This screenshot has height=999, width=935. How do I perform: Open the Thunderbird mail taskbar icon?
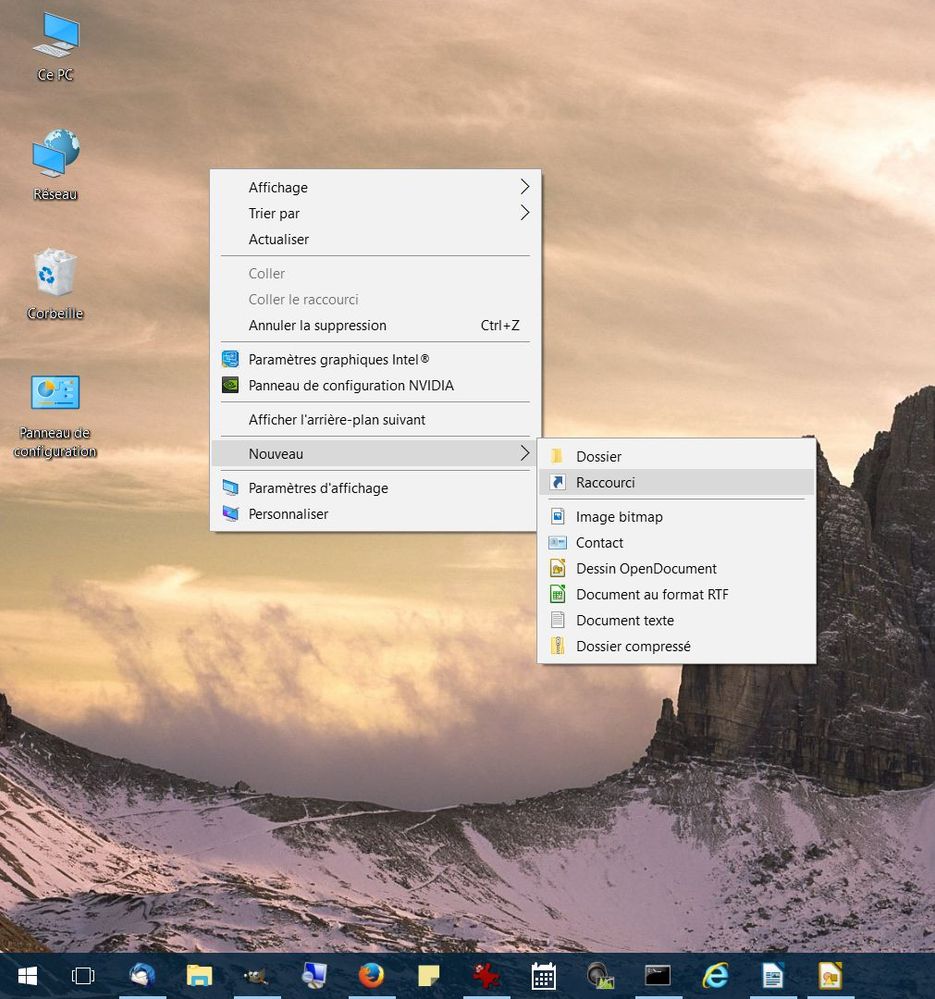[x=141, y=976]
